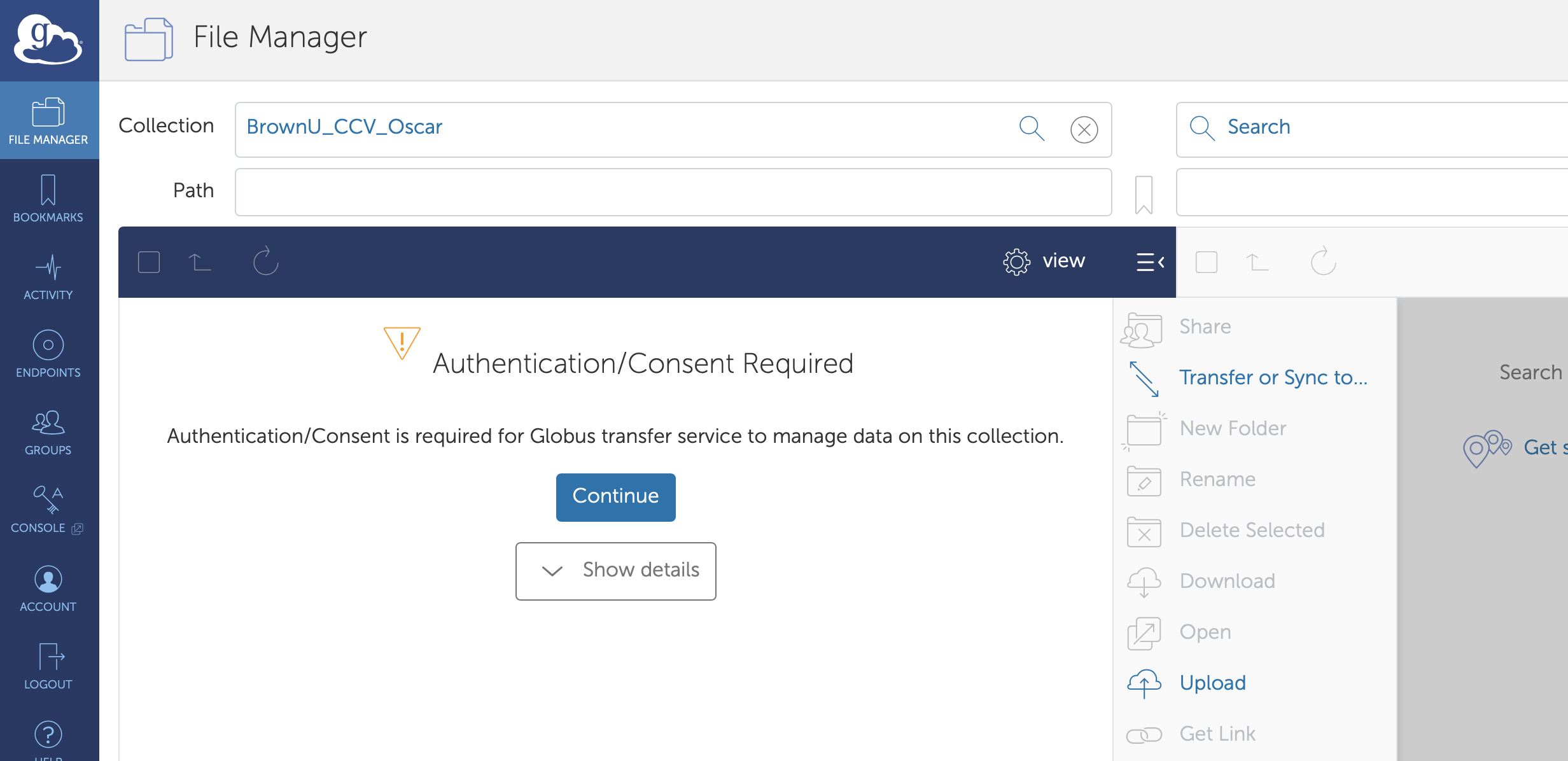Go up one folder in left pane

click(200, 262)
